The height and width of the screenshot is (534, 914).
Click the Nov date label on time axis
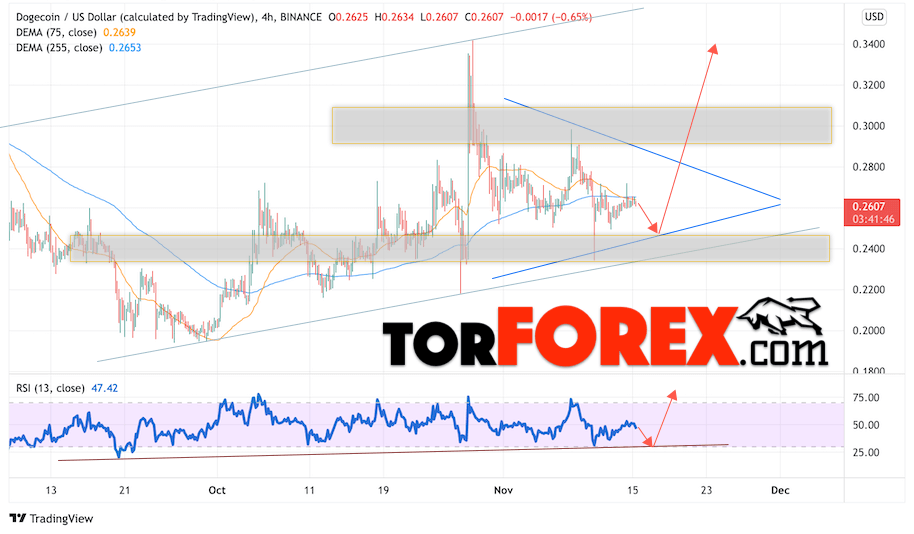click(x=503, y=491)
